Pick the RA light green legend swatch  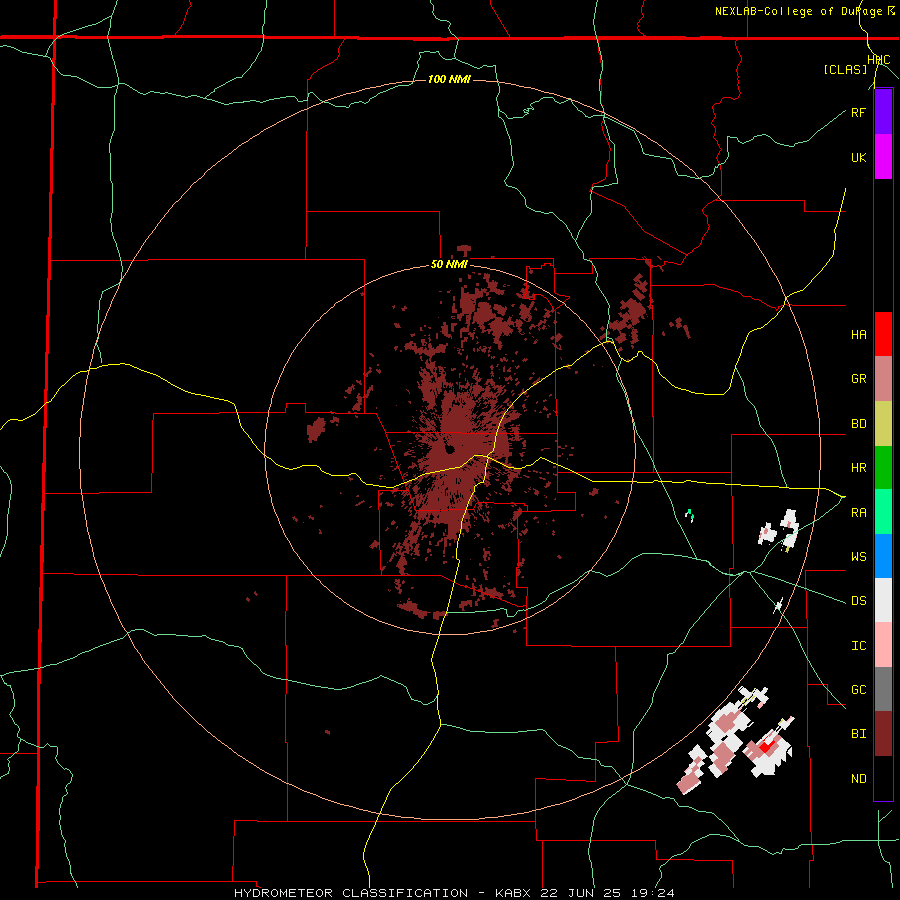tap(883, 512)
